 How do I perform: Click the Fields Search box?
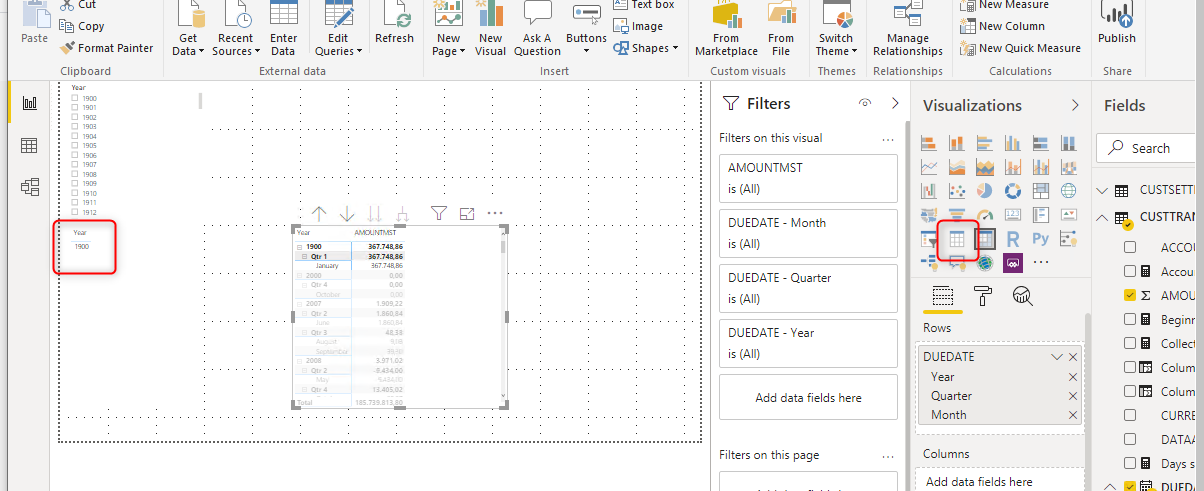point(1152,148)
